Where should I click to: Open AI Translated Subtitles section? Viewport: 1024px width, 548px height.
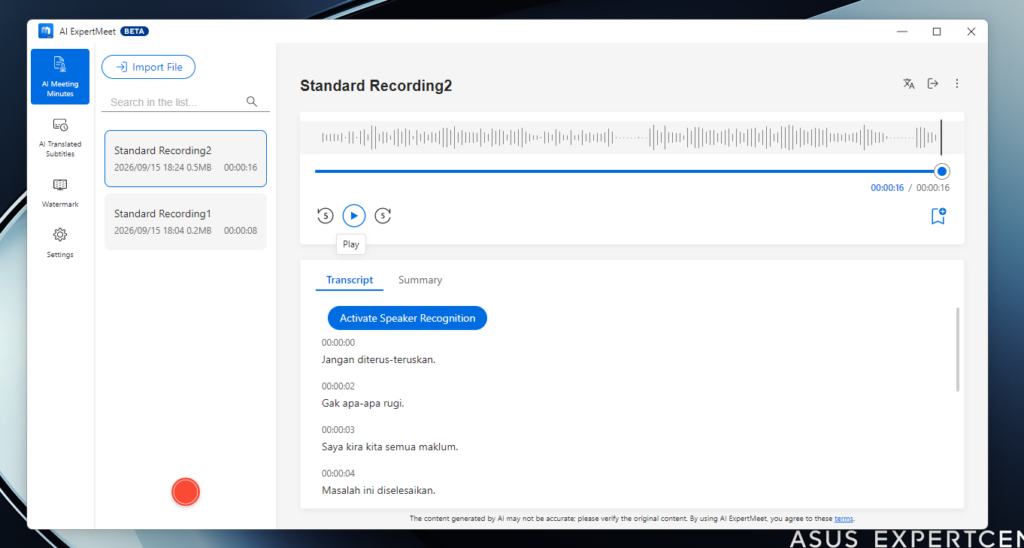[x=60, y=138]
